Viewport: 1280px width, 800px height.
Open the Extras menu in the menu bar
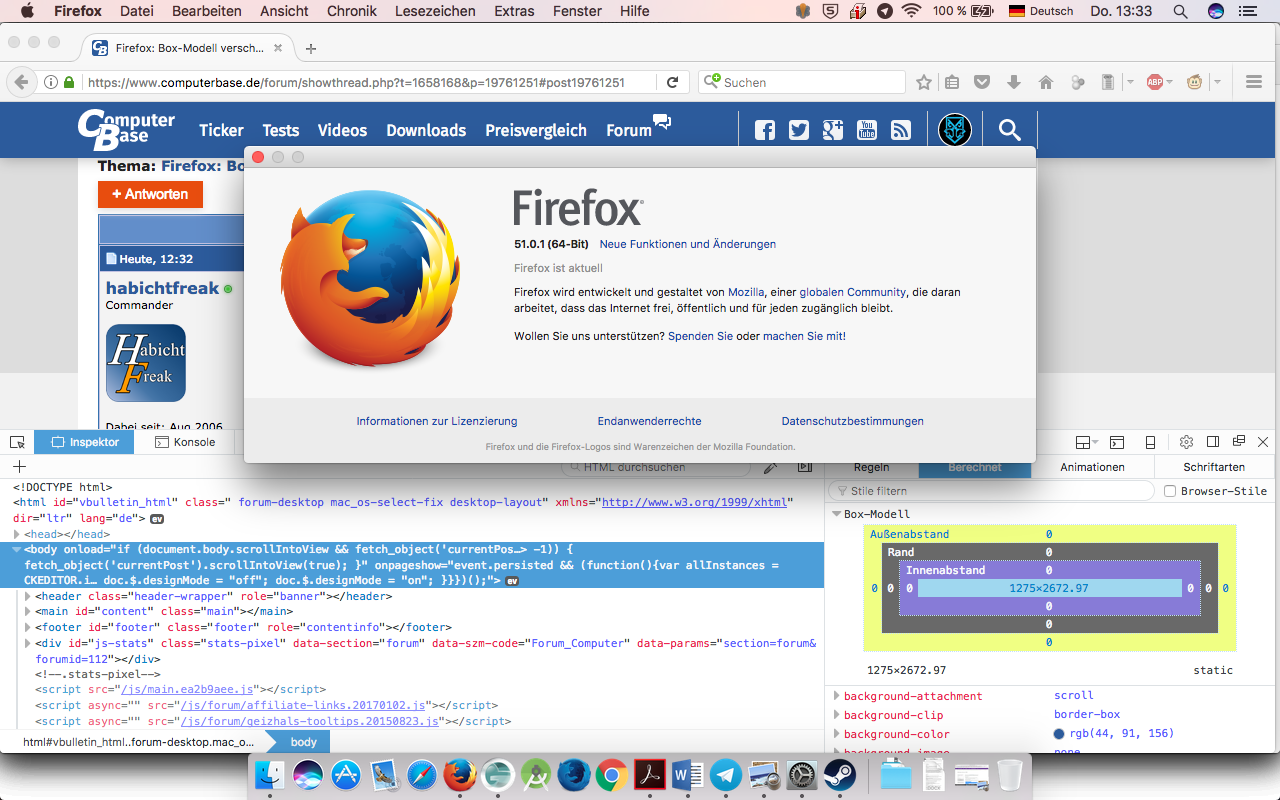coord(514,11)
